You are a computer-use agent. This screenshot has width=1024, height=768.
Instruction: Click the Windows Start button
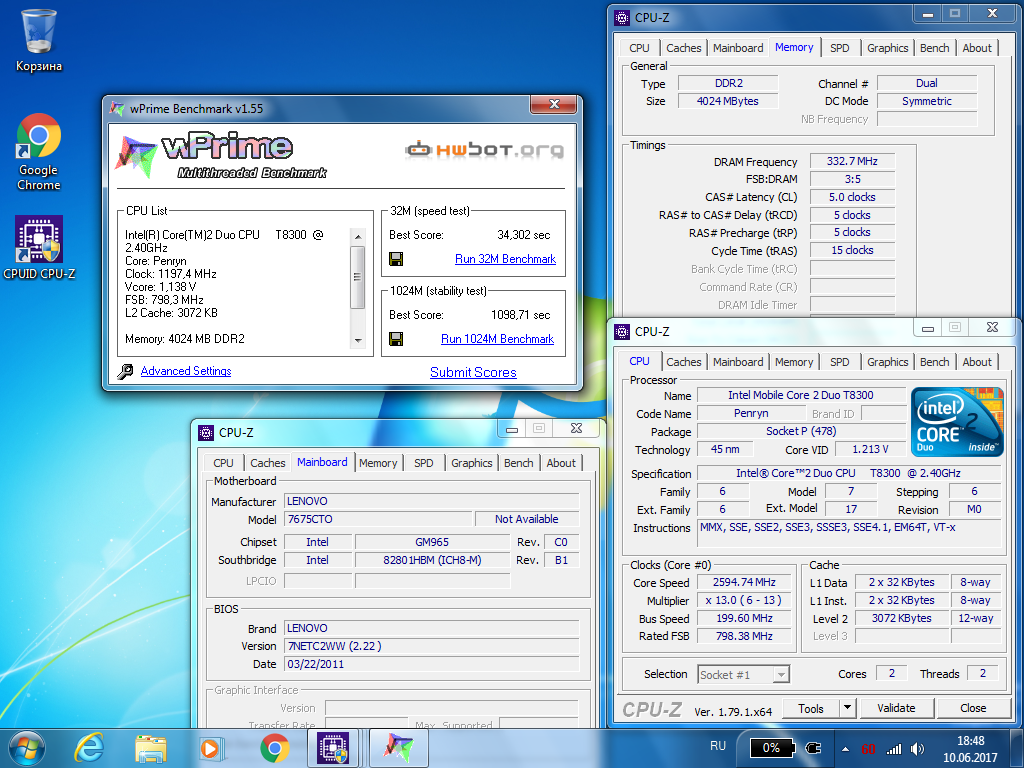pyautogui.click(x=26, y=748)
